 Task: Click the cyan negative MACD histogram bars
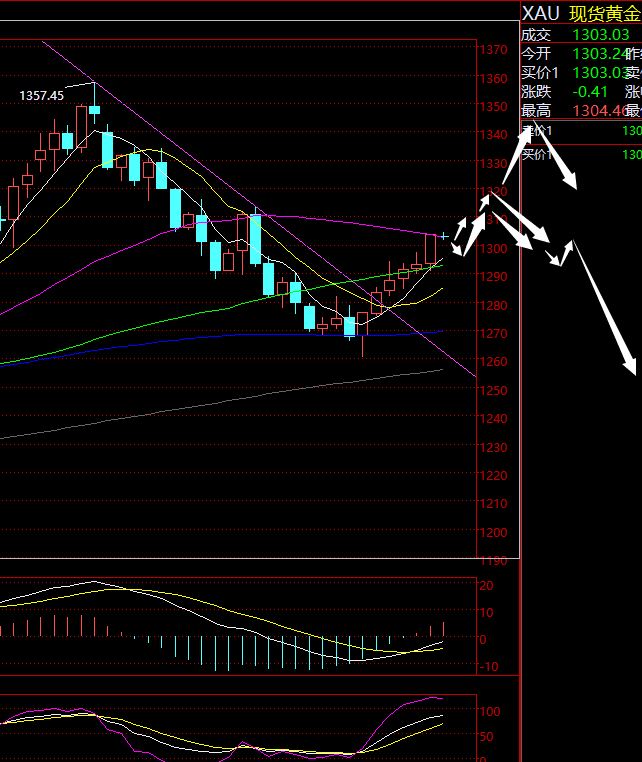[230, 653]
